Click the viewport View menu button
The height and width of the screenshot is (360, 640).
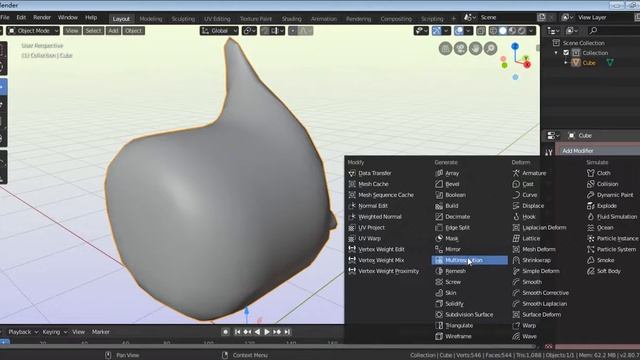(x=72, y=31)
